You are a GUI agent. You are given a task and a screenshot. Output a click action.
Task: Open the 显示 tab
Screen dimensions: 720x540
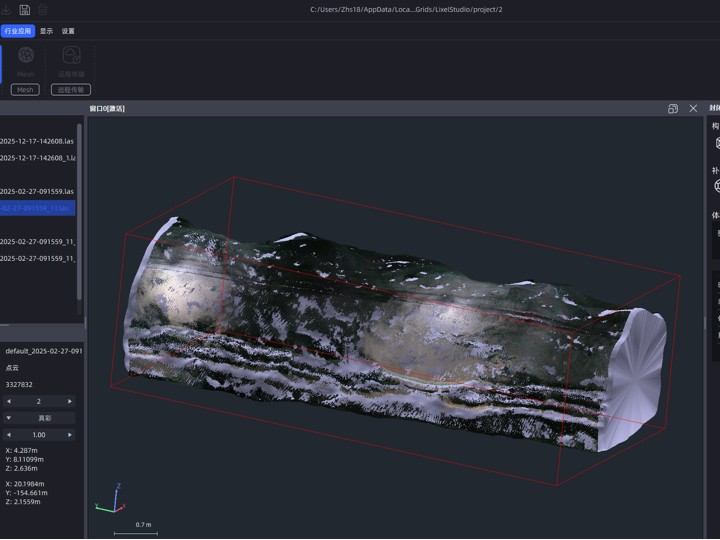46,31
